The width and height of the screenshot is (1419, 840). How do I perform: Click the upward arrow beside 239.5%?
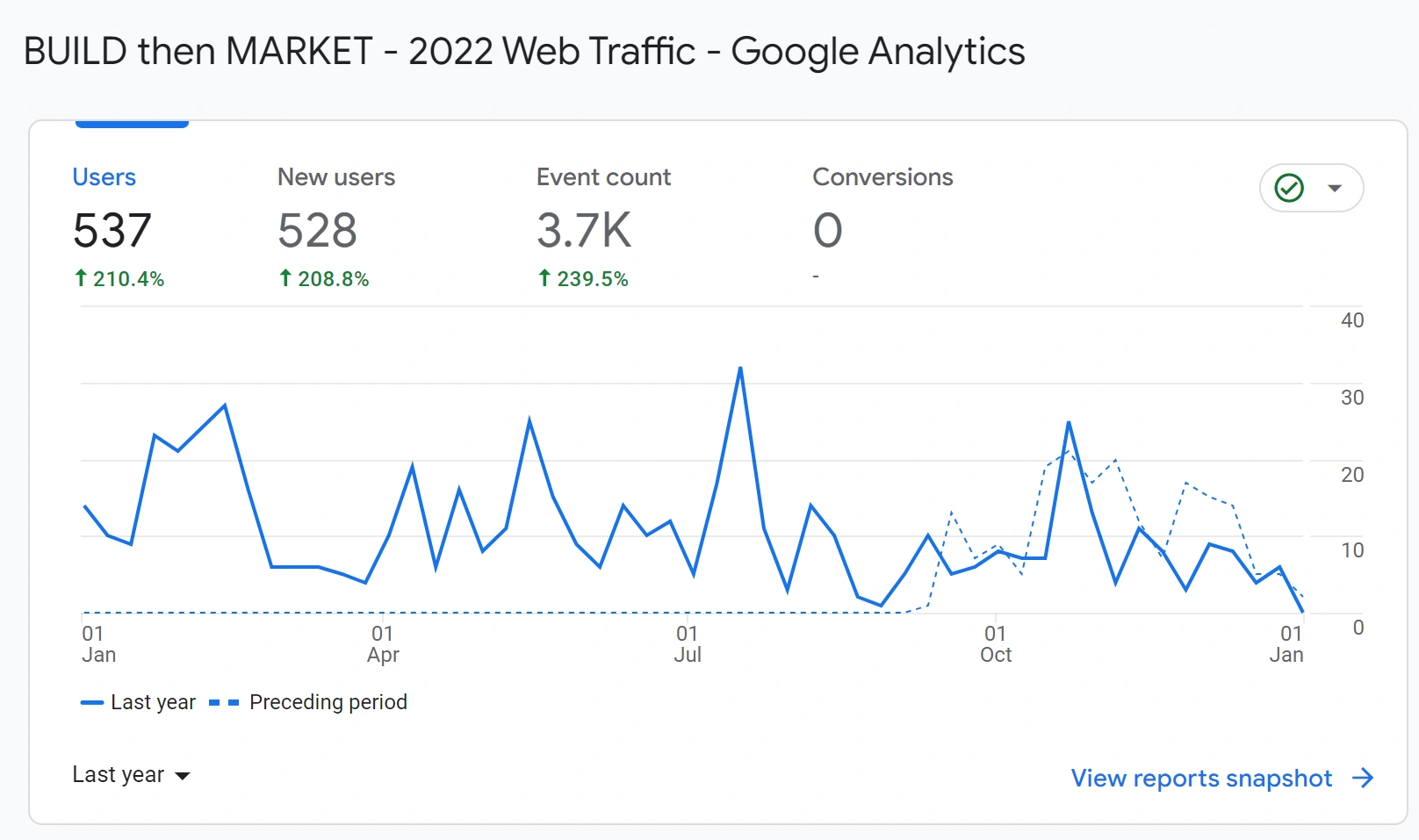tap(545, 278)
